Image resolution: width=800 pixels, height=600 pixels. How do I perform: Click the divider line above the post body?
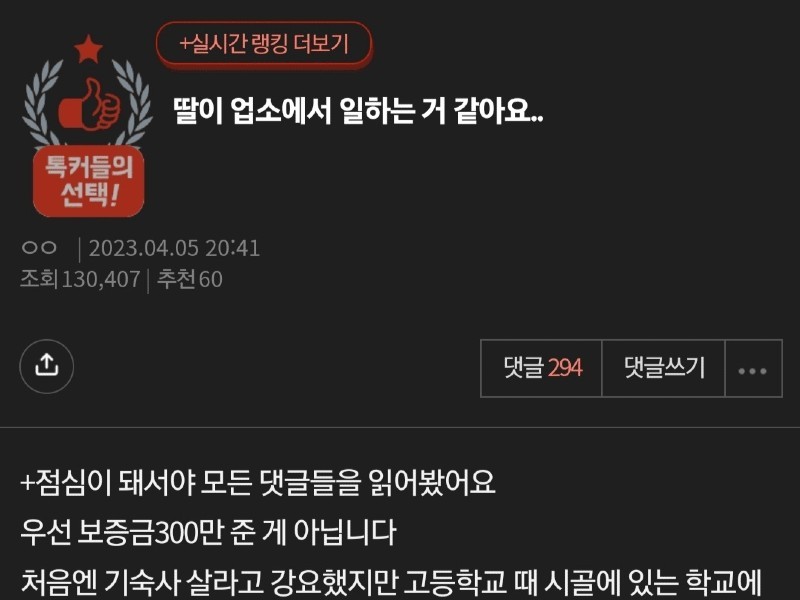(400, 427)
